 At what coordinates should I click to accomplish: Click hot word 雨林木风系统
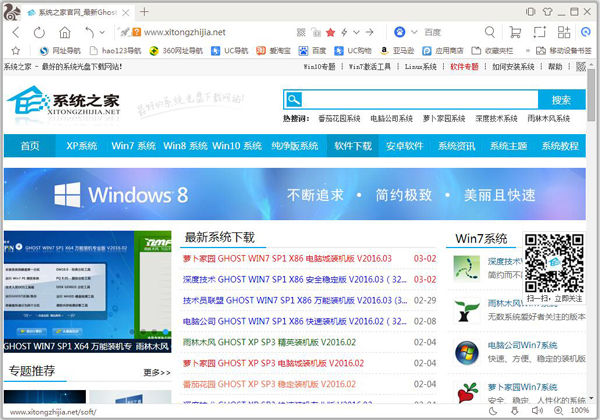pos(549,119)
